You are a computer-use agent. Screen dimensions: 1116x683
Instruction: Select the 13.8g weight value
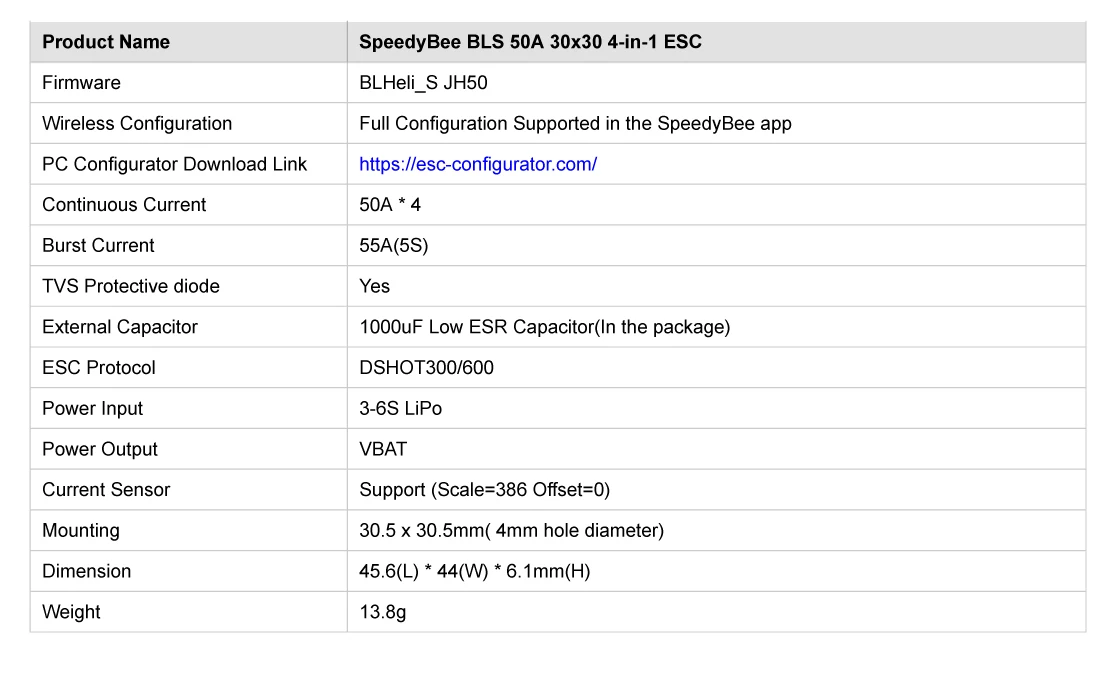coord(382,612)
